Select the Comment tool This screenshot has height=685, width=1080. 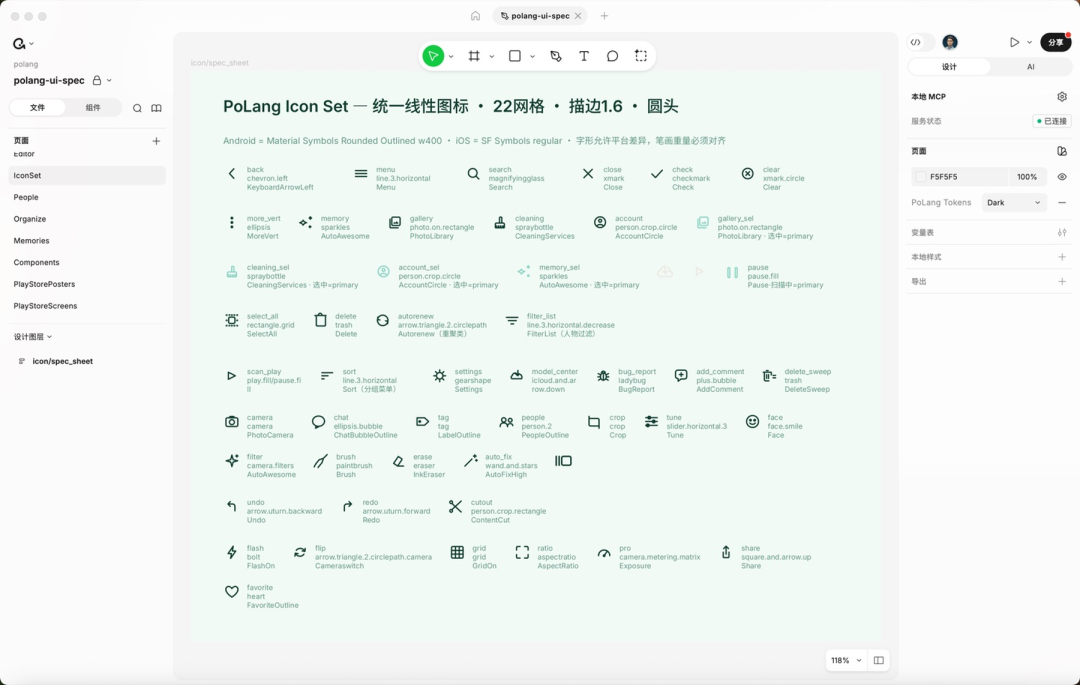point(612,56)
